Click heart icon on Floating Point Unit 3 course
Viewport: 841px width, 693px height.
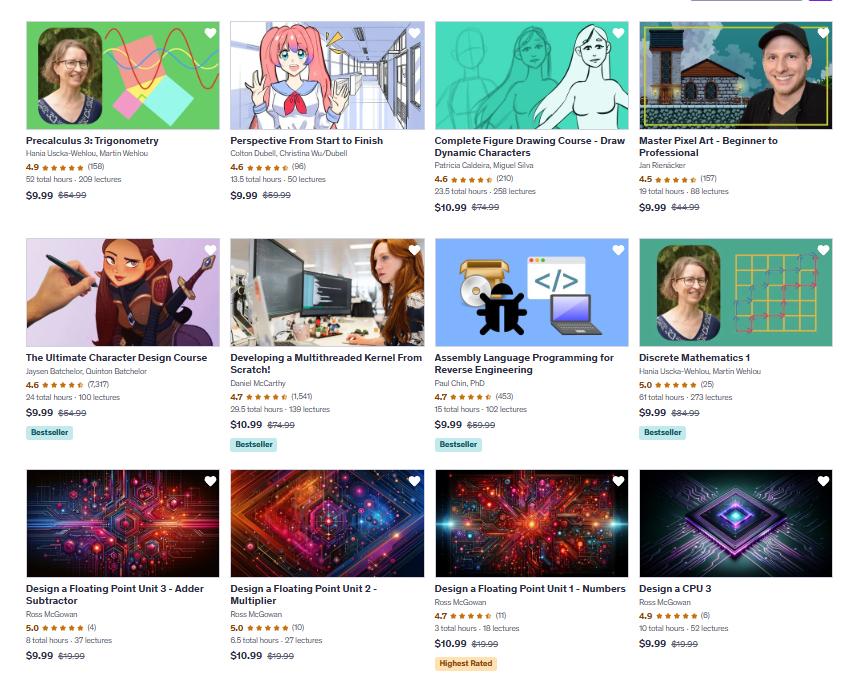[x=210, y=481]
